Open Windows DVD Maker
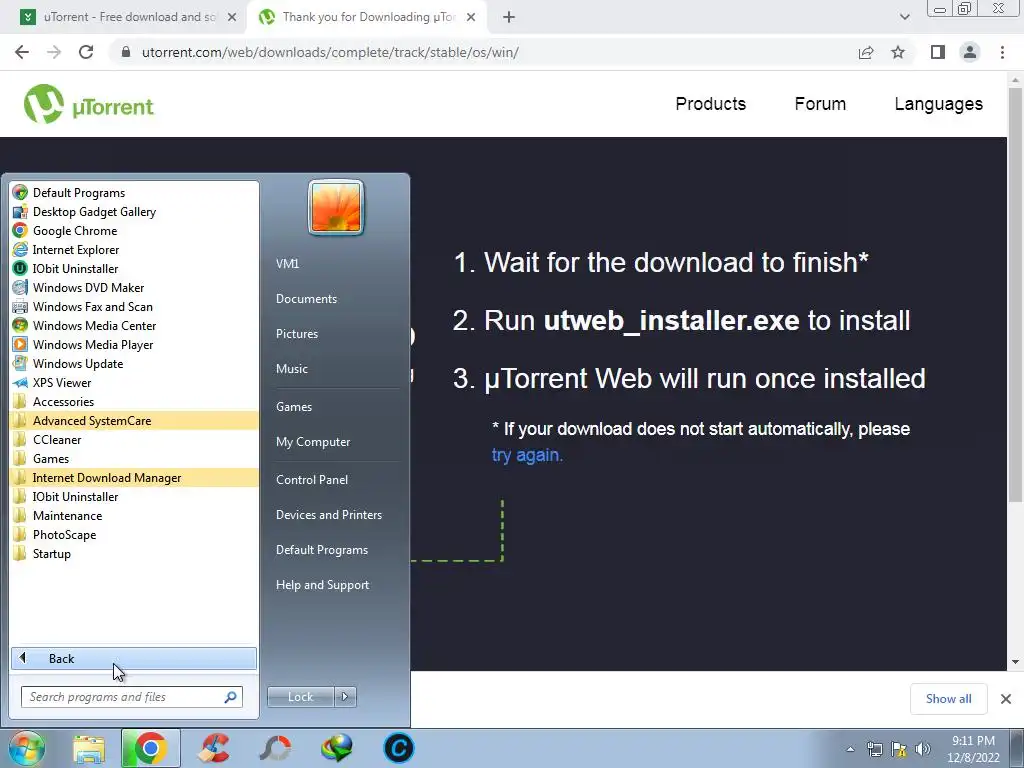1024x768 pixels. [x=134, y=287]
